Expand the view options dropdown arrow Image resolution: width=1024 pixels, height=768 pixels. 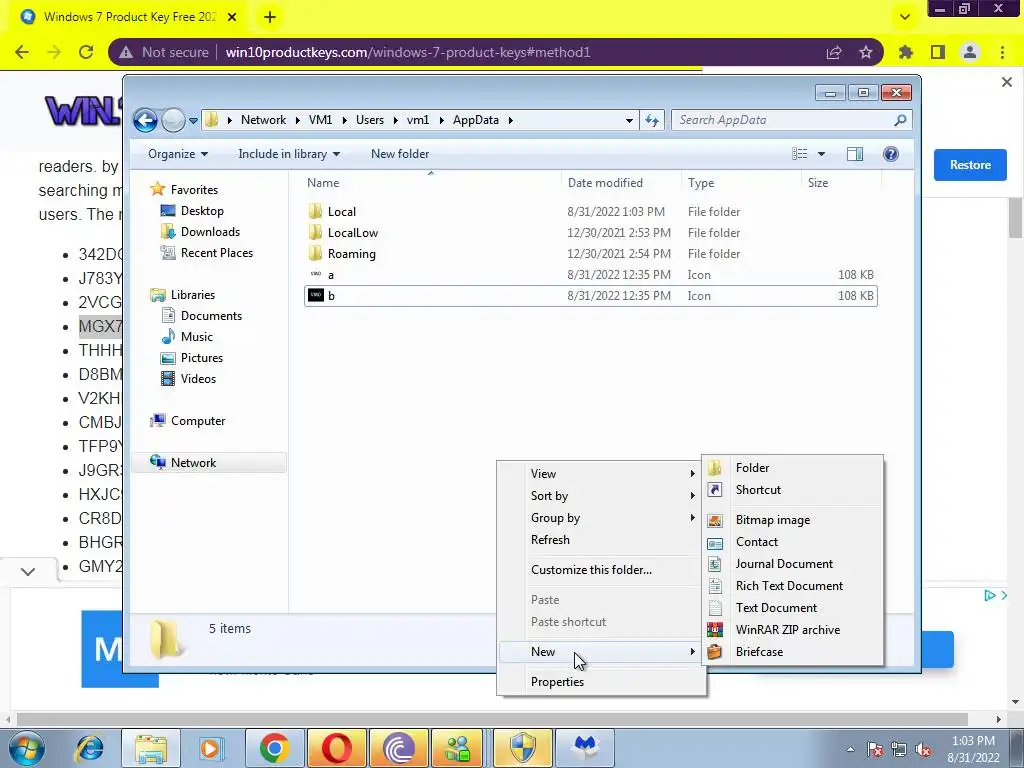coord(821,154)
